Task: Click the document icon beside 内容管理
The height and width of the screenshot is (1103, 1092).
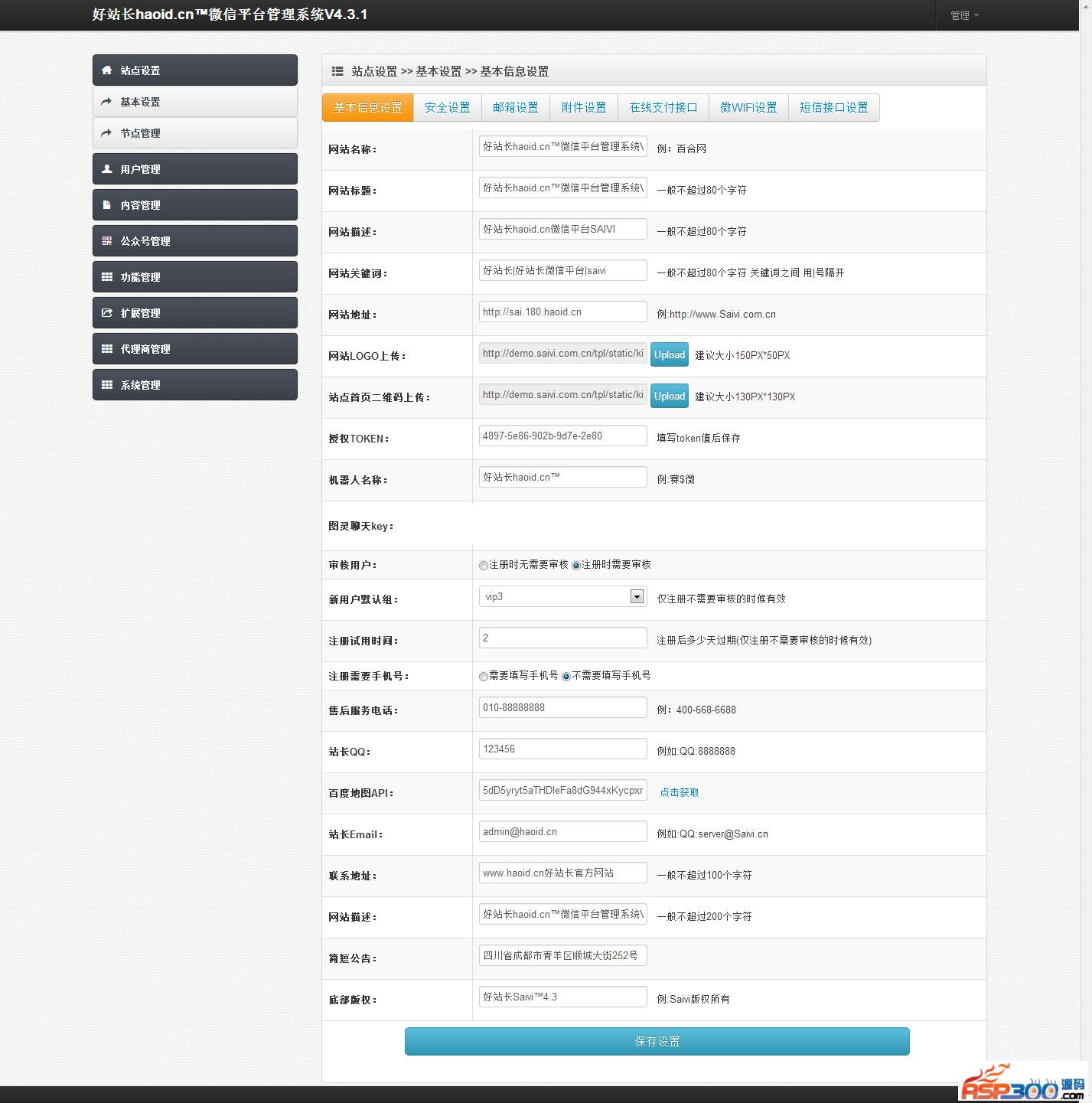Action: [x=107, y=205]
